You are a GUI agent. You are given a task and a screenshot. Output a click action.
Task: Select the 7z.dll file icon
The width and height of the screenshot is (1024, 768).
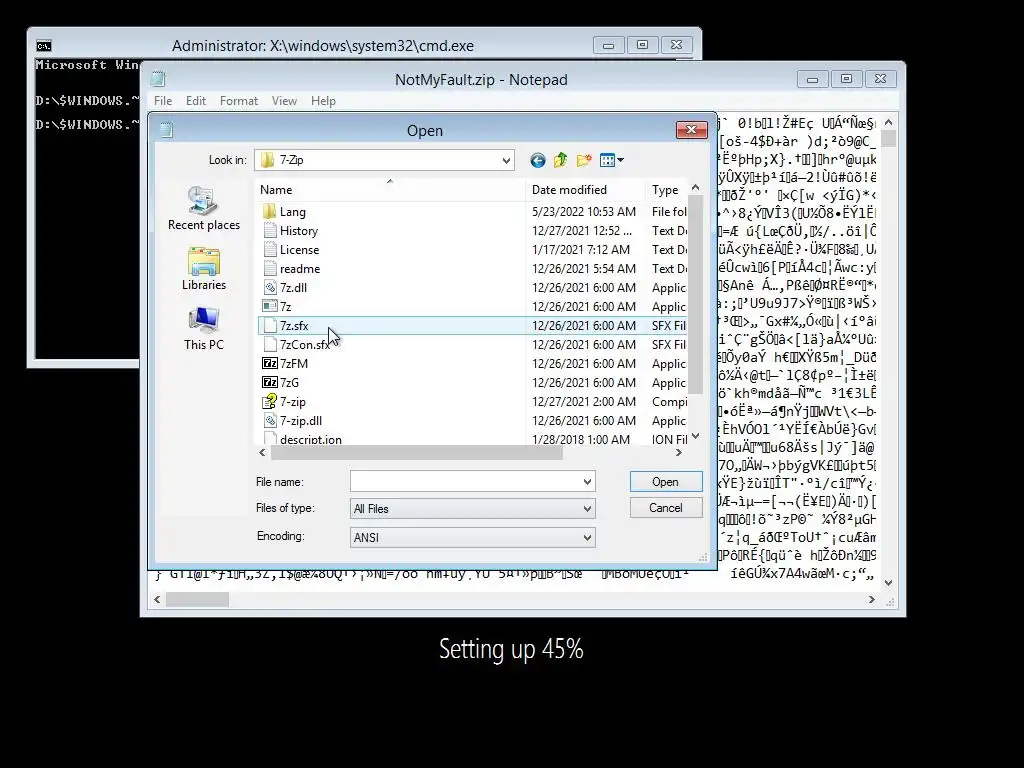270,287
